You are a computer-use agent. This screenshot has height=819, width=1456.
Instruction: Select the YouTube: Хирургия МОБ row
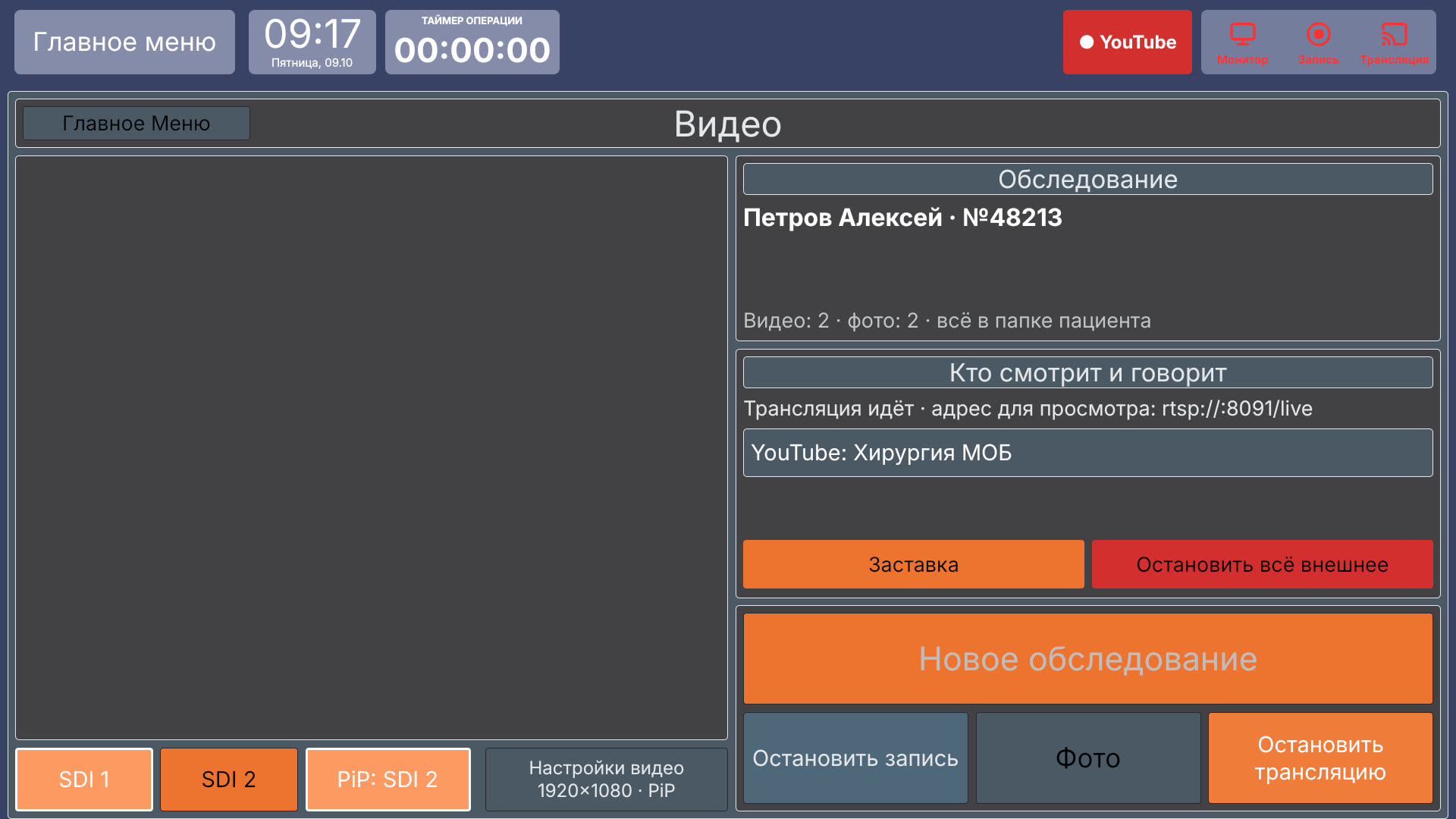tap(1087, 453)
